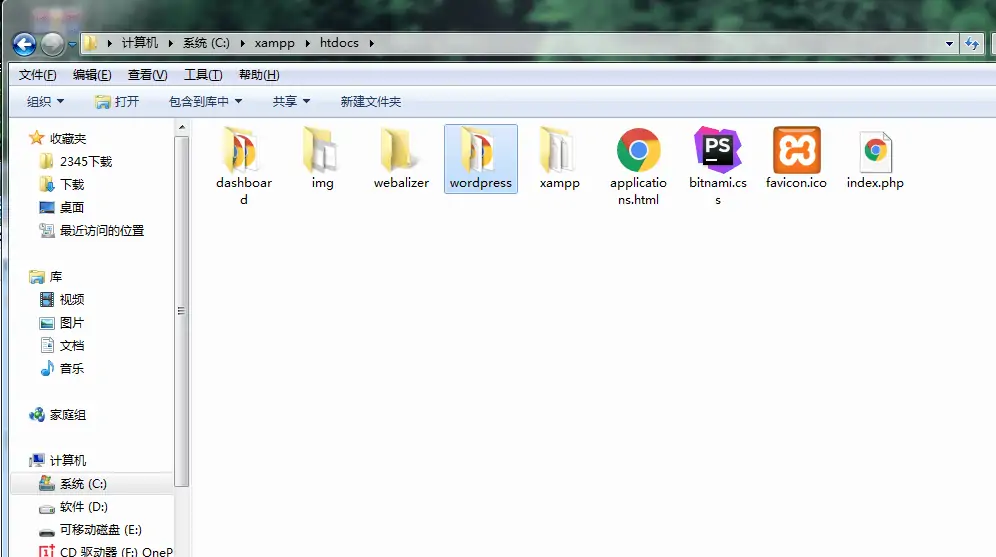
Task: Select the bitnami.css PhpStorm file icon
Action: (718, 150)
